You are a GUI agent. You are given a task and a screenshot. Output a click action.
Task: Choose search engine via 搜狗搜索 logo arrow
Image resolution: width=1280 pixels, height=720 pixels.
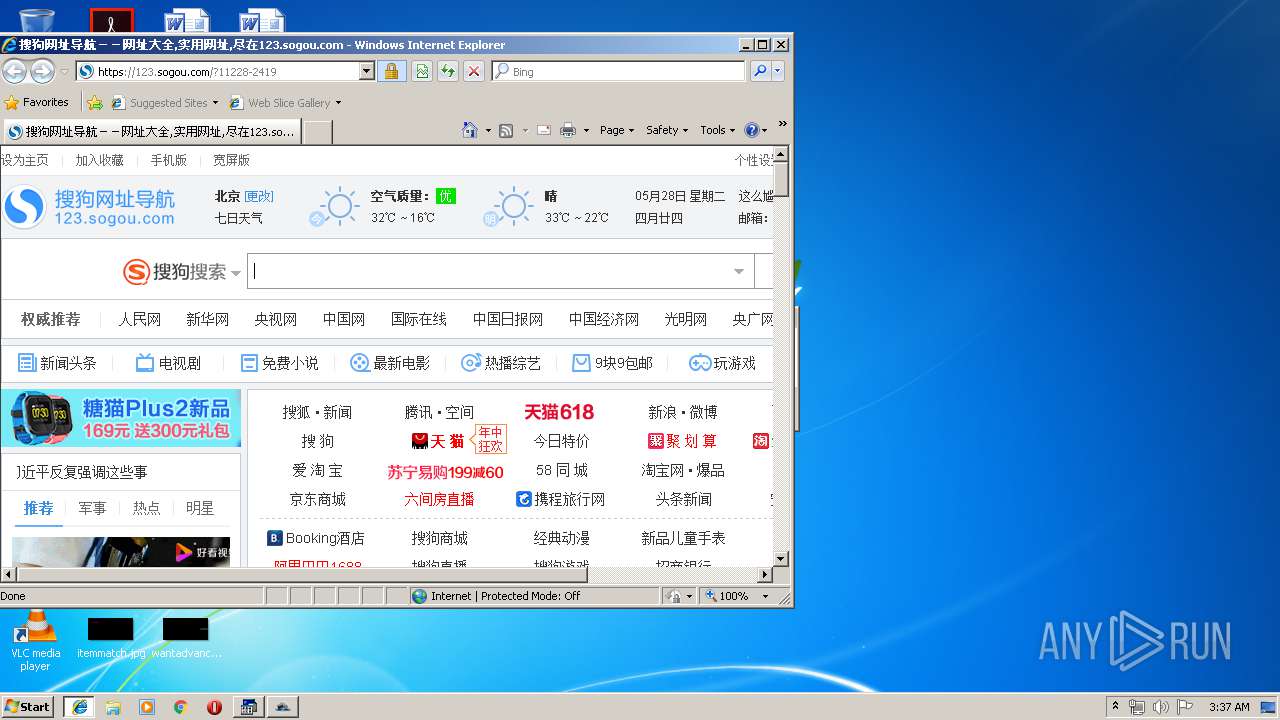[x=236, y=273]
